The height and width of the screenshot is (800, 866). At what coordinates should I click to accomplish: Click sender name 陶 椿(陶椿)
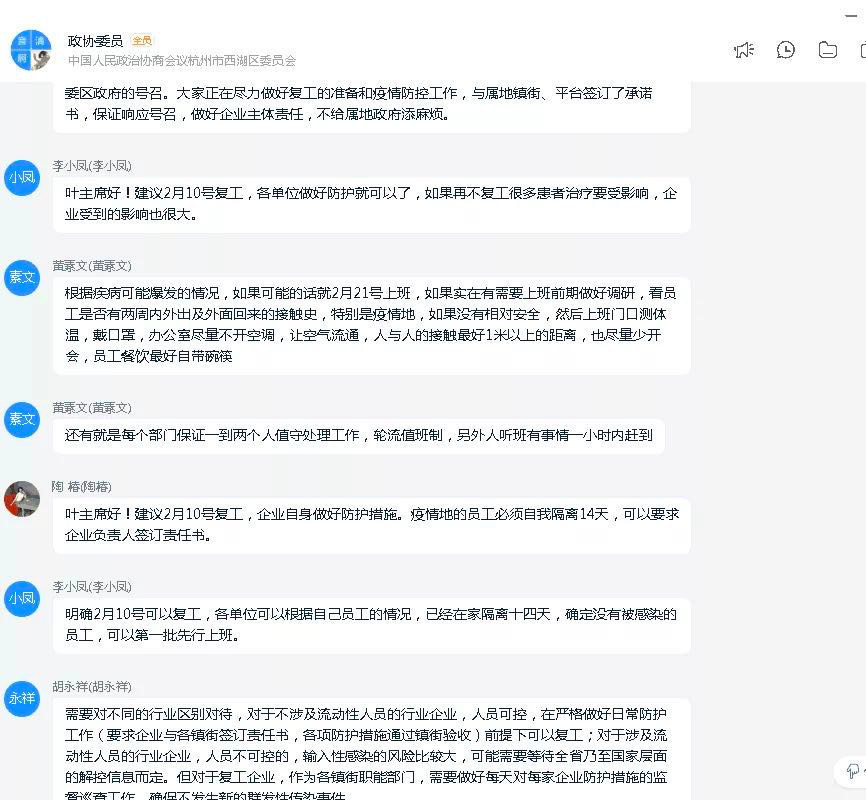coord(82,487)
